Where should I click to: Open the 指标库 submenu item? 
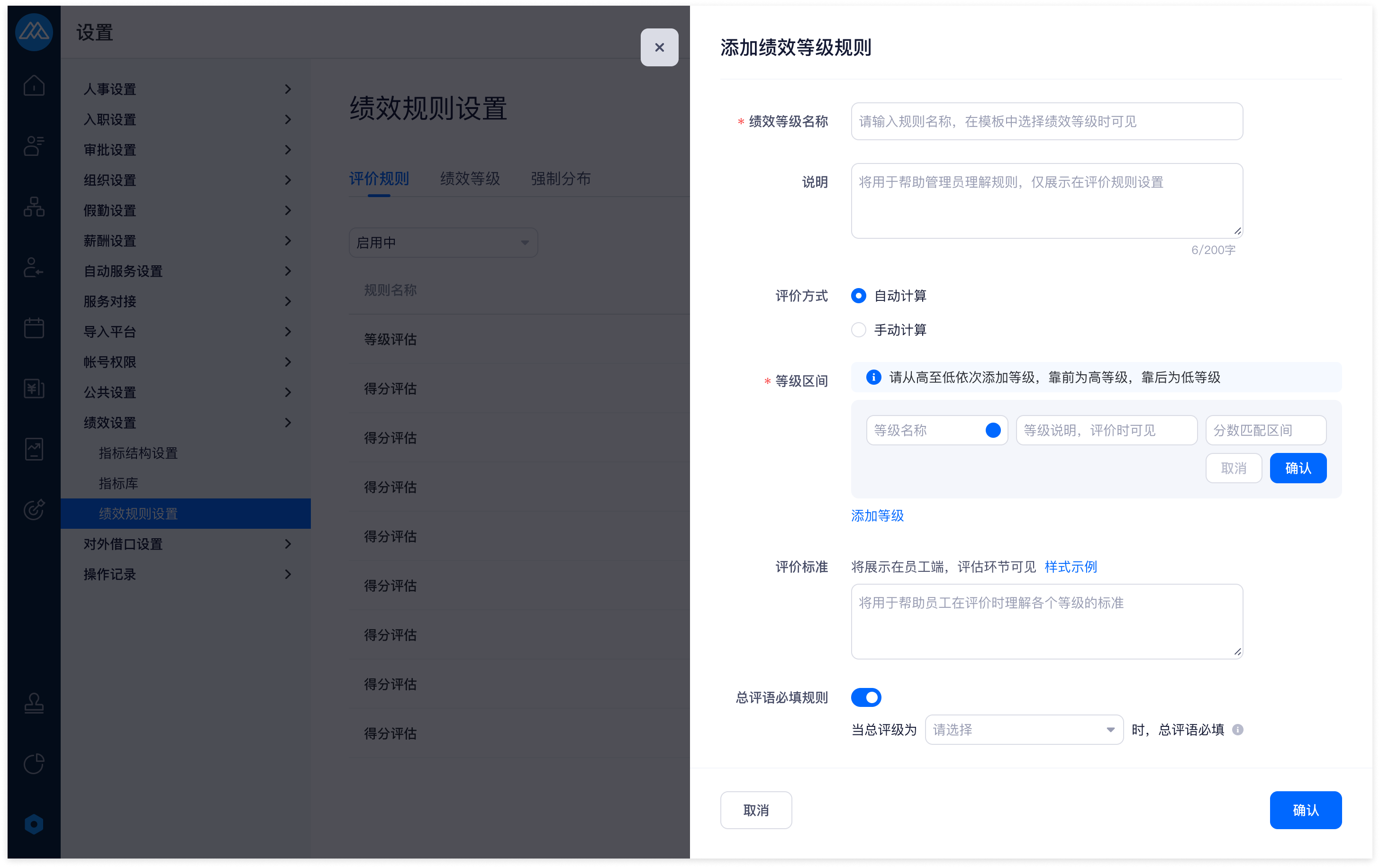[118, 484]
